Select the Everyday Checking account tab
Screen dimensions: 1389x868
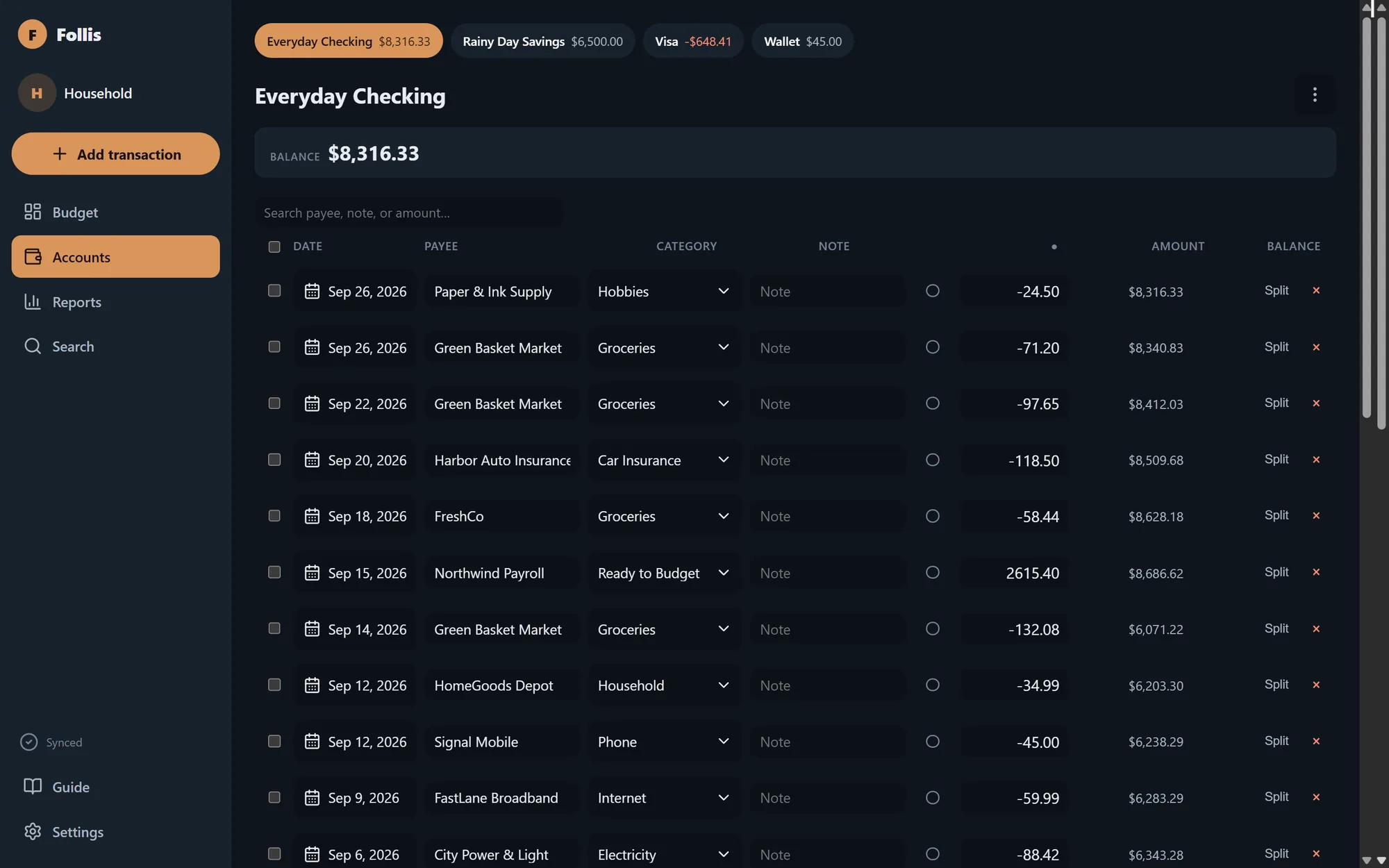click(349, 41)
